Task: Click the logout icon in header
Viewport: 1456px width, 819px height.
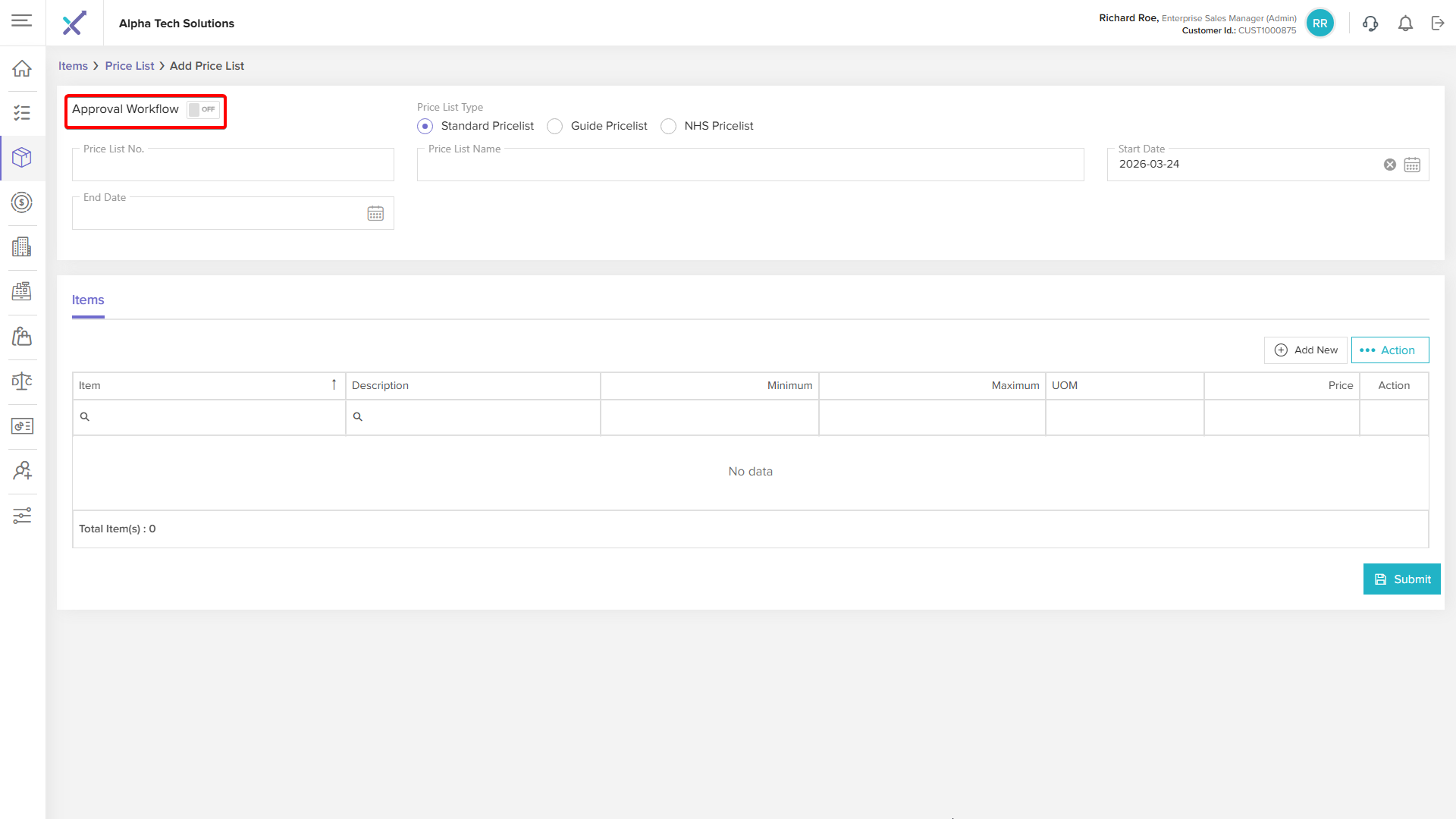Action: coord(1438,24)
